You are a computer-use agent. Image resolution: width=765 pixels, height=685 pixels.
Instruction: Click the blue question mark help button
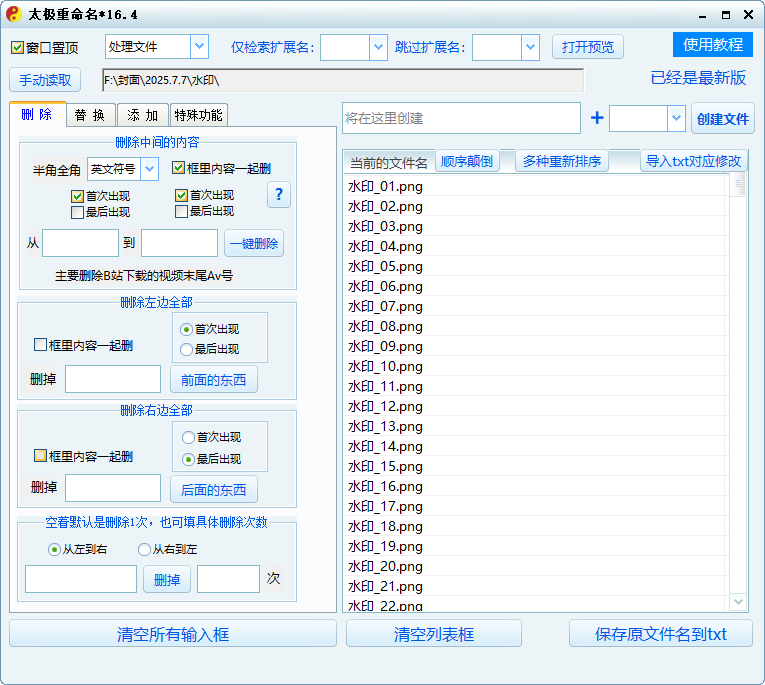click(279, 195)
